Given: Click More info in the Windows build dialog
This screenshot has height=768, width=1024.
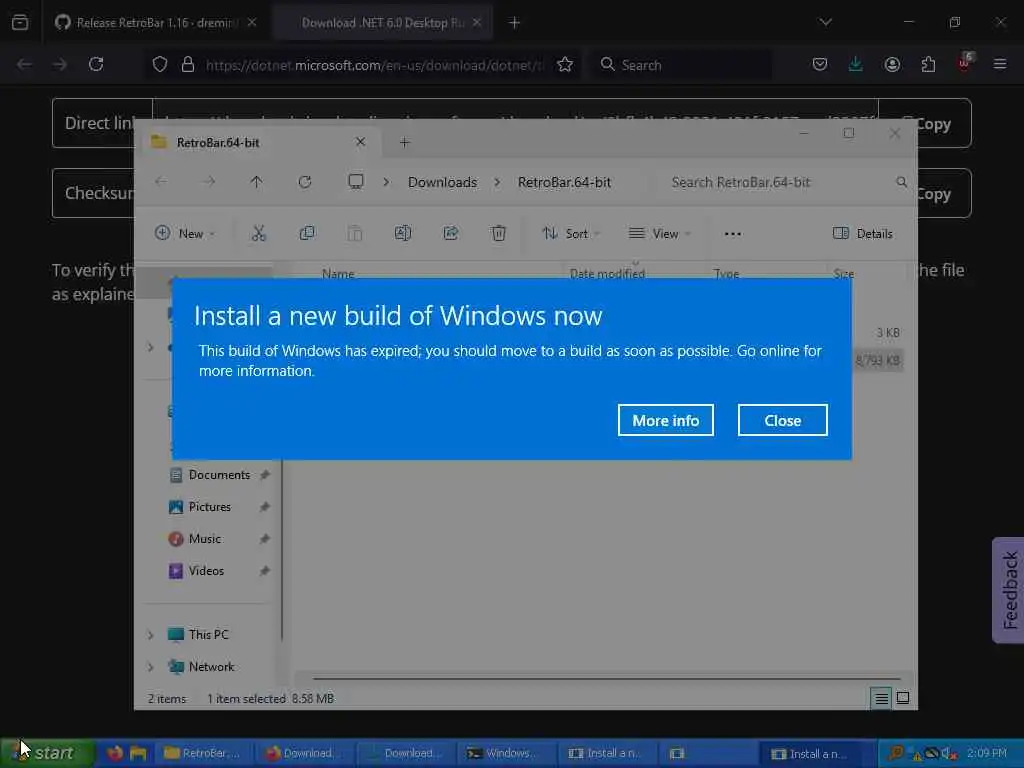Looking at the screenshot, I should (x=665, y=420).
